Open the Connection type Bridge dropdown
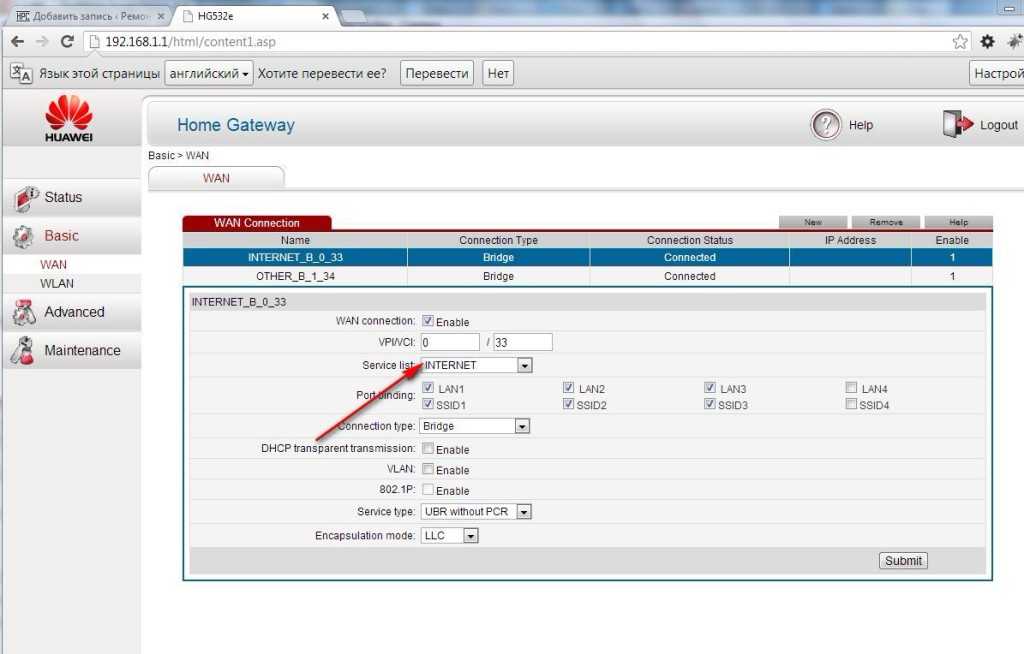 (474, 426)
